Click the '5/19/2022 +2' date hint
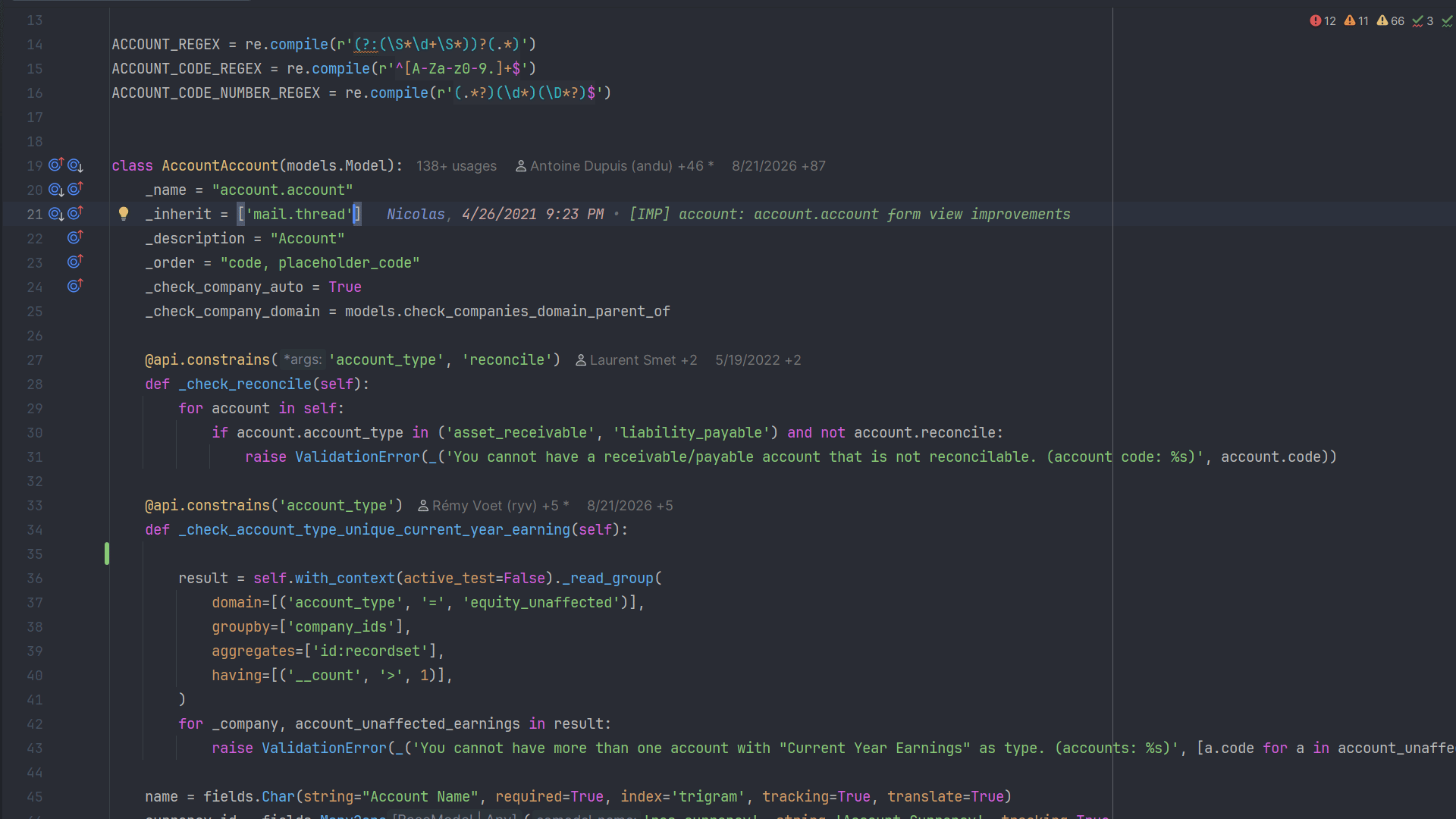This screenshot has width=1456, height=819. click(758, 360)
